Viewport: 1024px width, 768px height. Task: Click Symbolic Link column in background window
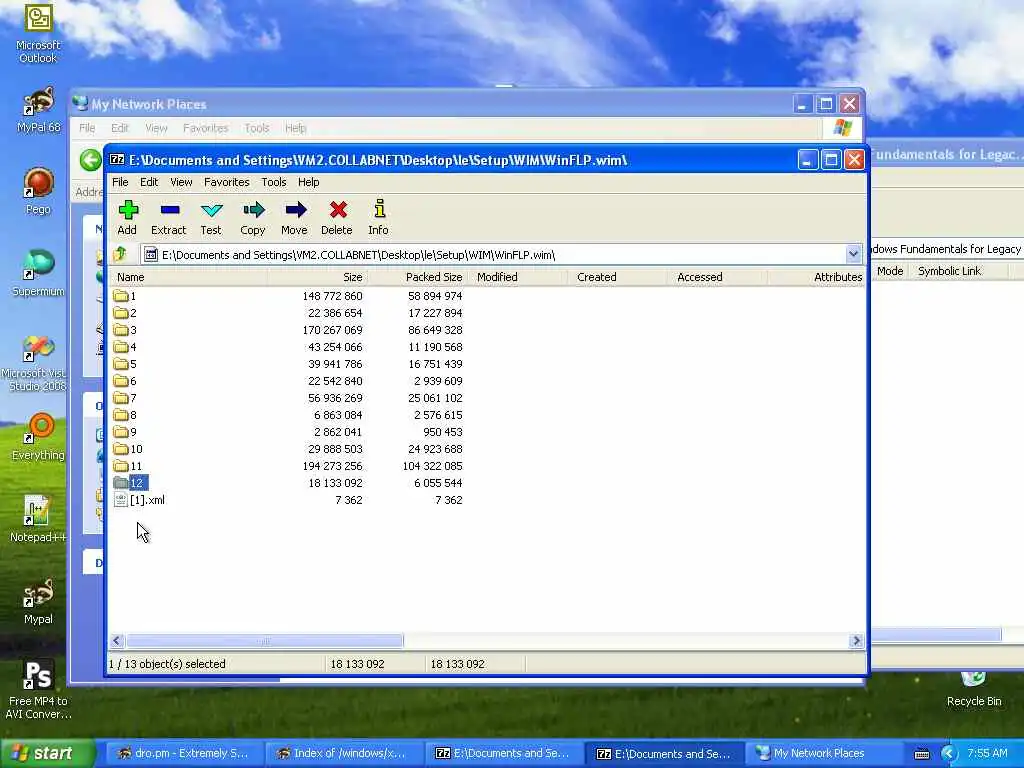tap(949, 271)
